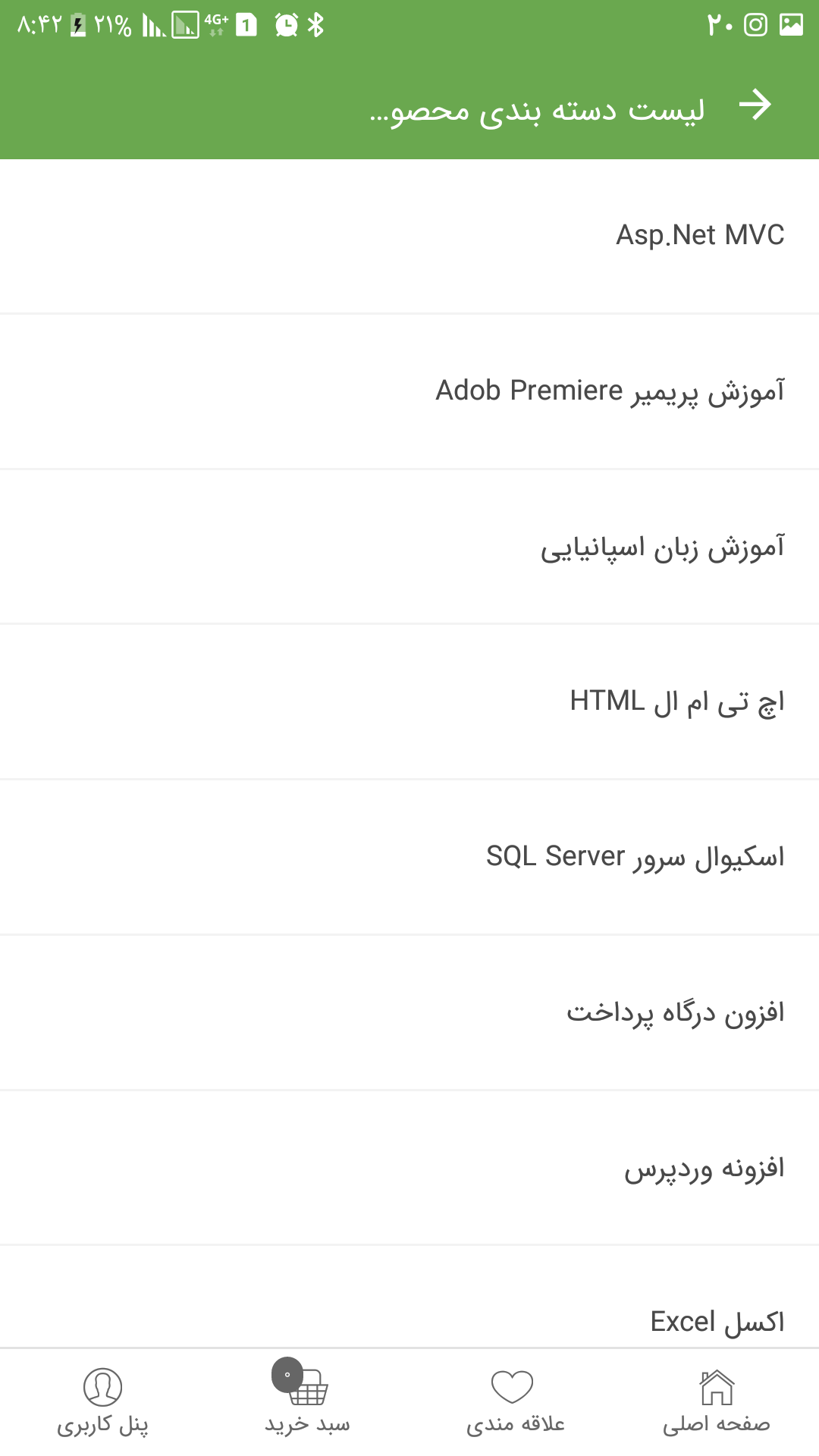The height and width of the screenshot is (1456, 819).
Task: Tap the user panel profile icon
Action: pyautogui.click(x=102, y=1387)
